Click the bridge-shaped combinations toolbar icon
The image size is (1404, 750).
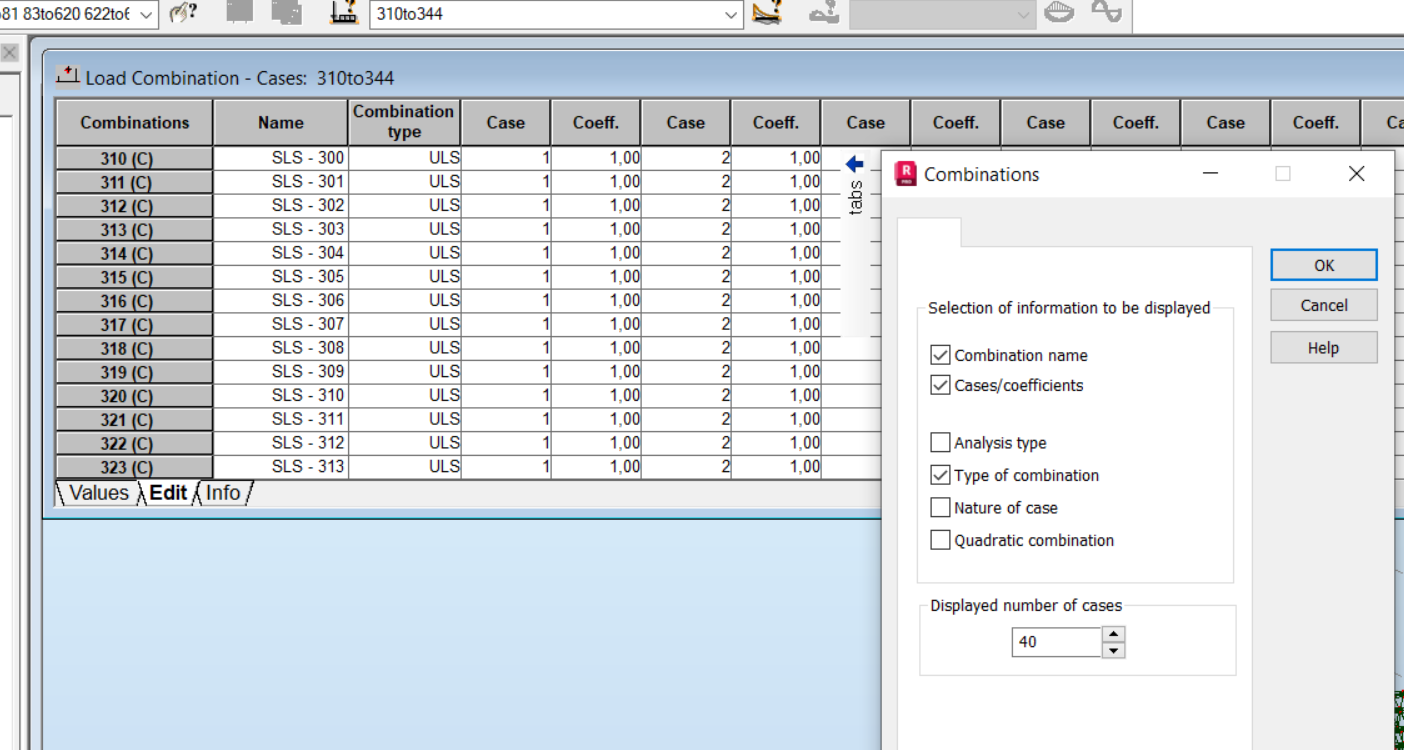765,15
